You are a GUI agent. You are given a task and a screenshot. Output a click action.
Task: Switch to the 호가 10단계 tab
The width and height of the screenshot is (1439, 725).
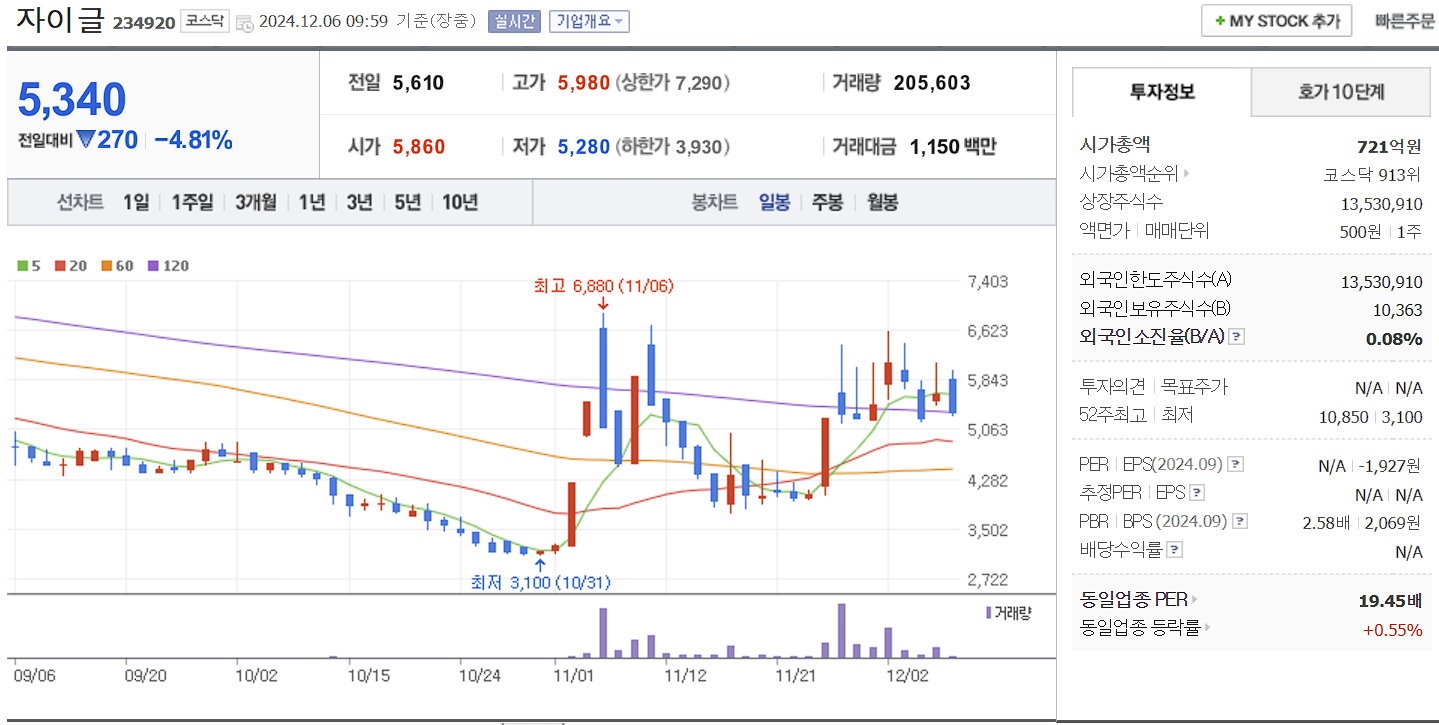(x=1340, y=91)
